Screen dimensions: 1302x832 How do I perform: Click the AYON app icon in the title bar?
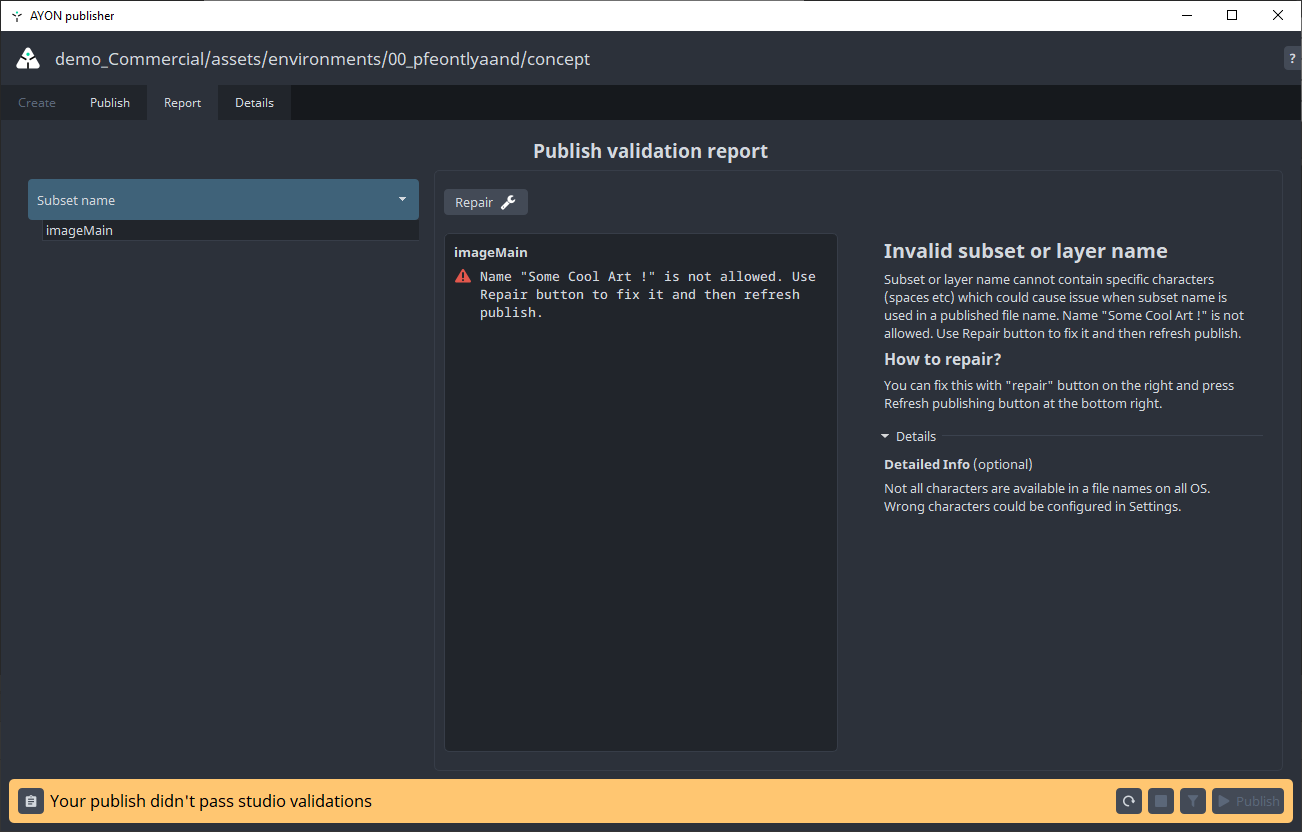tap(17, 16)
